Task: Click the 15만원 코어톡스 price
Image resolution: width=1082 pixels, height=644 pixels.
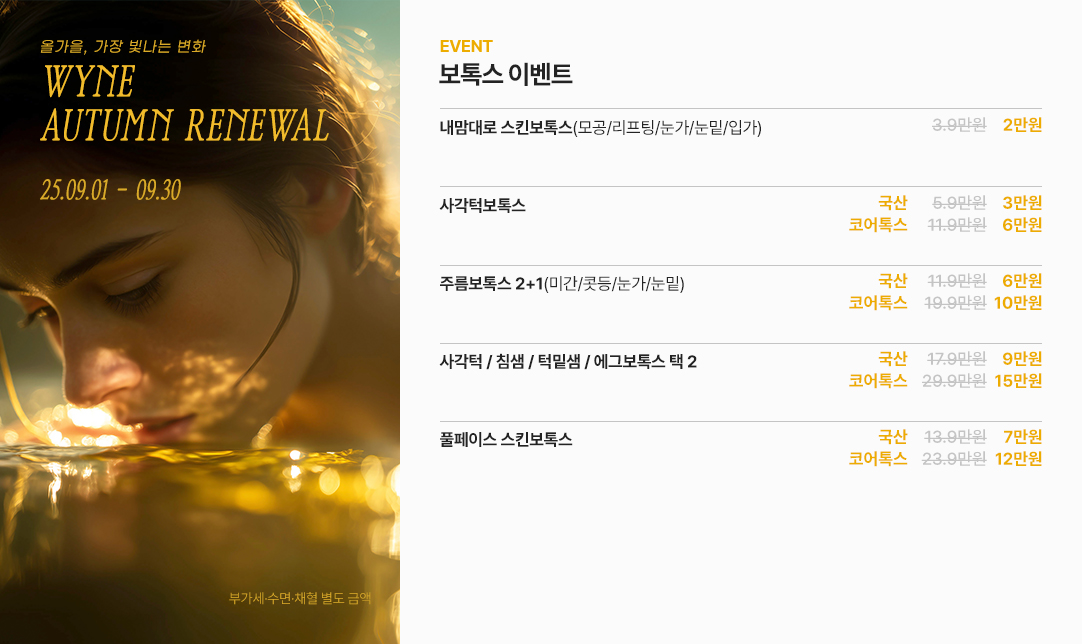Action: 1018,381
